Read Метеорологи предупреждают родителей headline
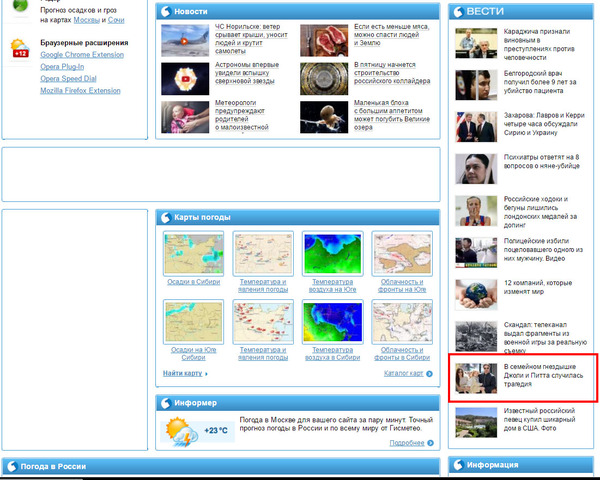Screen dimensions: 600x480 click(241, 115)
